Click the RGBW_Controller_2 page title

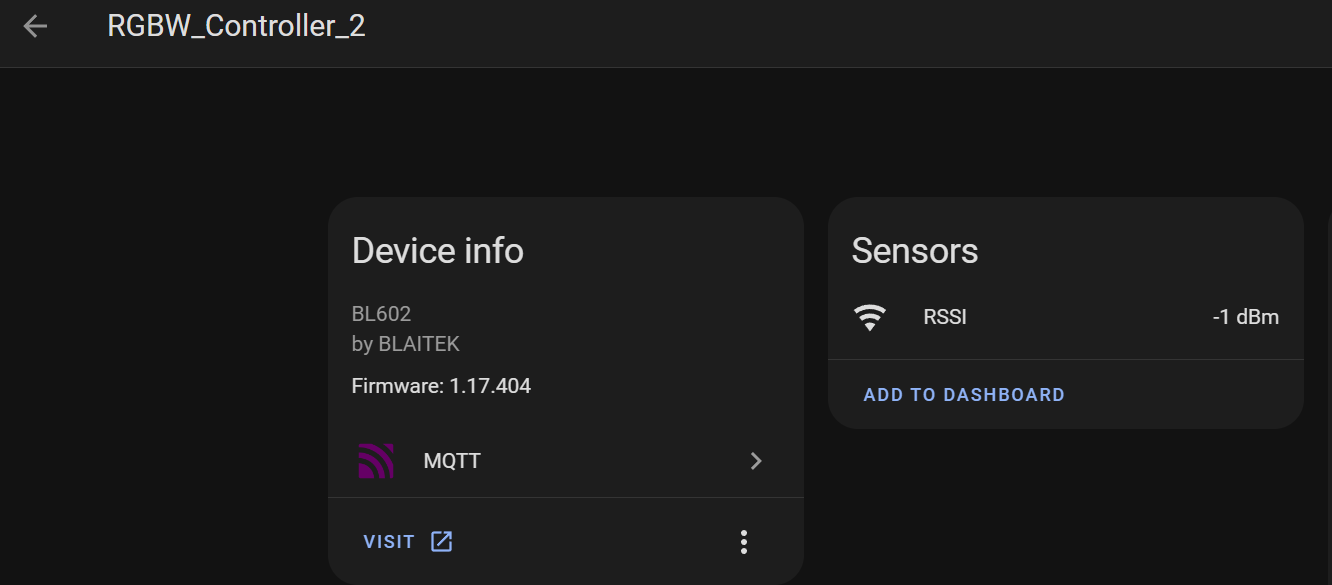pos(236,26)
